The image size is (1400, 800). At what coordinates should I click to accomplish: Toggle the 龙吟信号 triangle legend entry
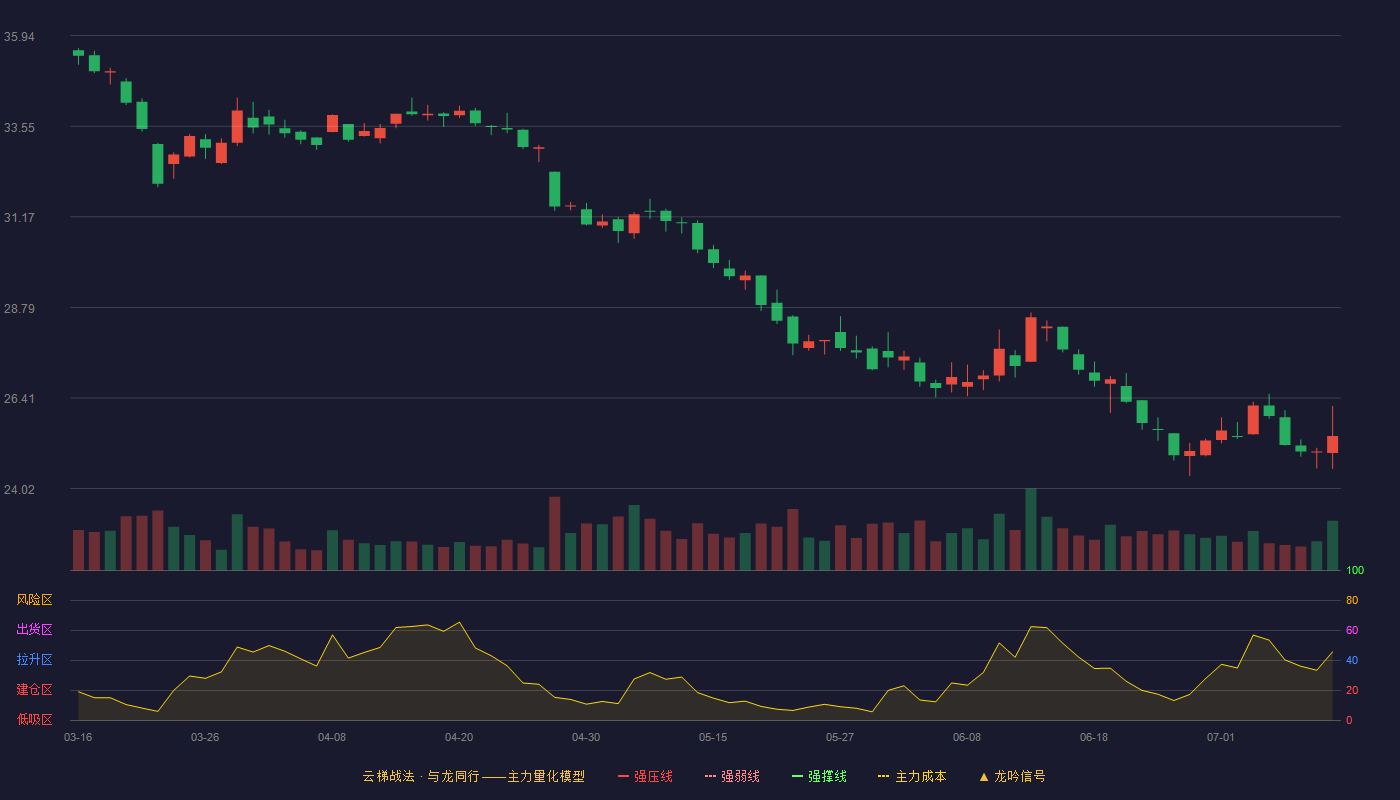click(1012, 776)
